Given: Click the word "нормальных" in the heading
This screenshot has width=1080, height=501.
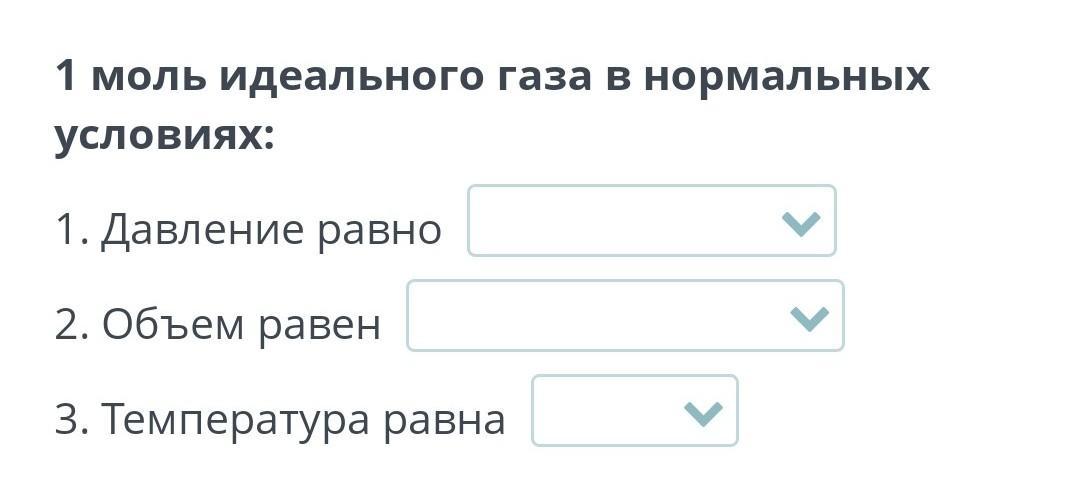Looking at the screenshot, I should [x=787, y=76].
